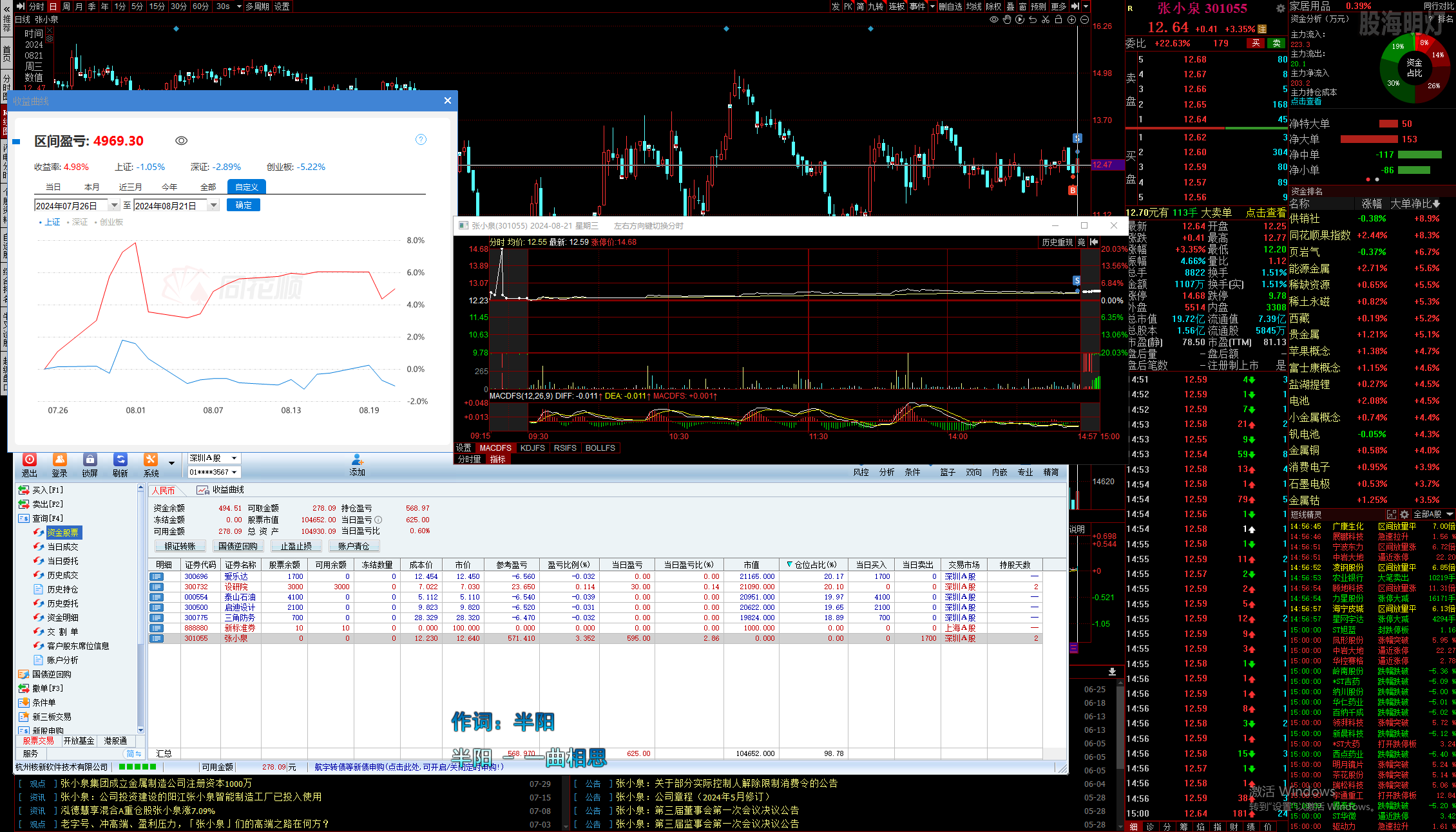Click the 卖出[F2] sell entry
The width and height of the screenshot is (1456, 832).
pyautogui.click(x=41, y=504)
